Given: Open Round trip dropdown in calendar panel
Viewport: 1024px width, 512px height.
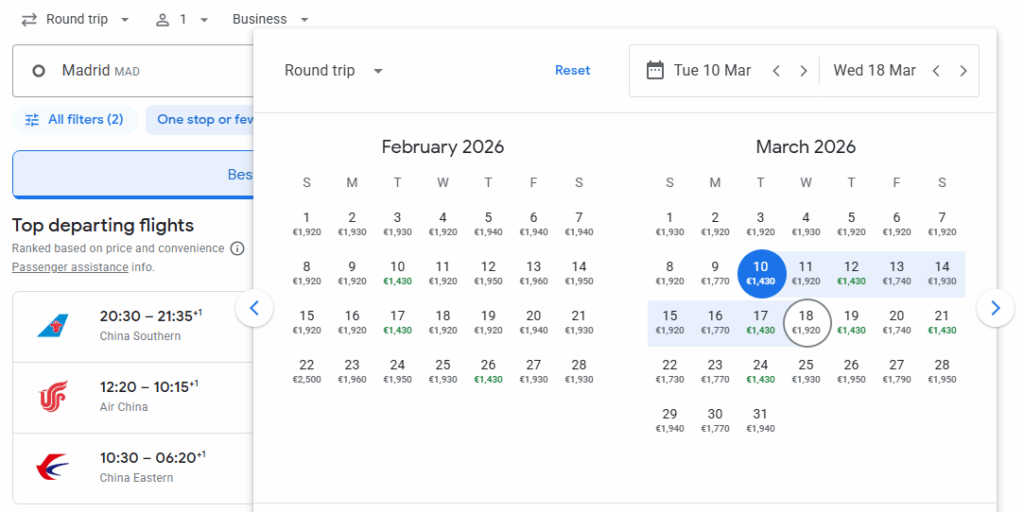Looking at the screenshot, I should tap(334, 71).
